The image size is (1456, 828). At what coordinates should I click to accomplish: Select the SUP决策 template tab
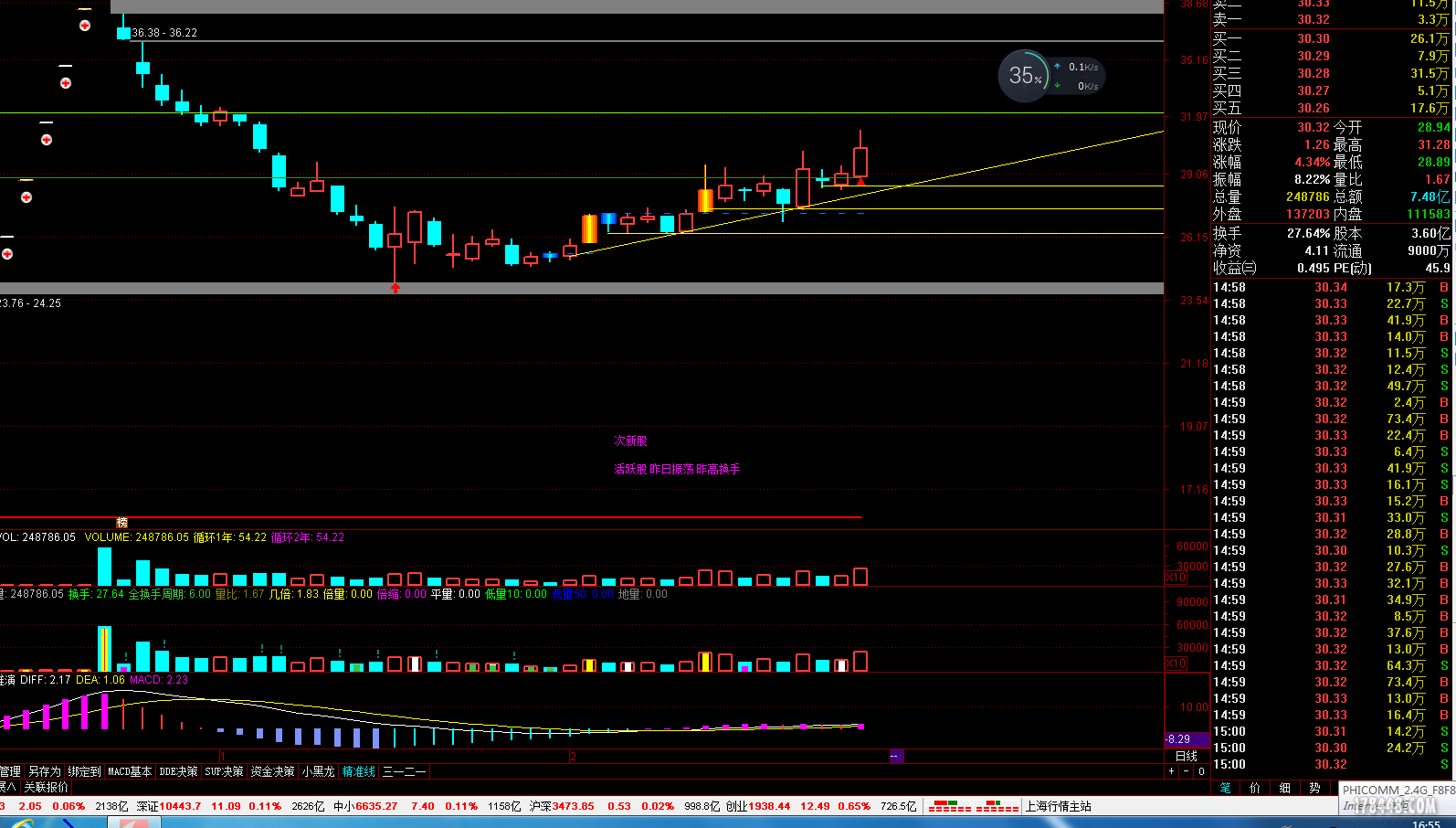(224, 771)
